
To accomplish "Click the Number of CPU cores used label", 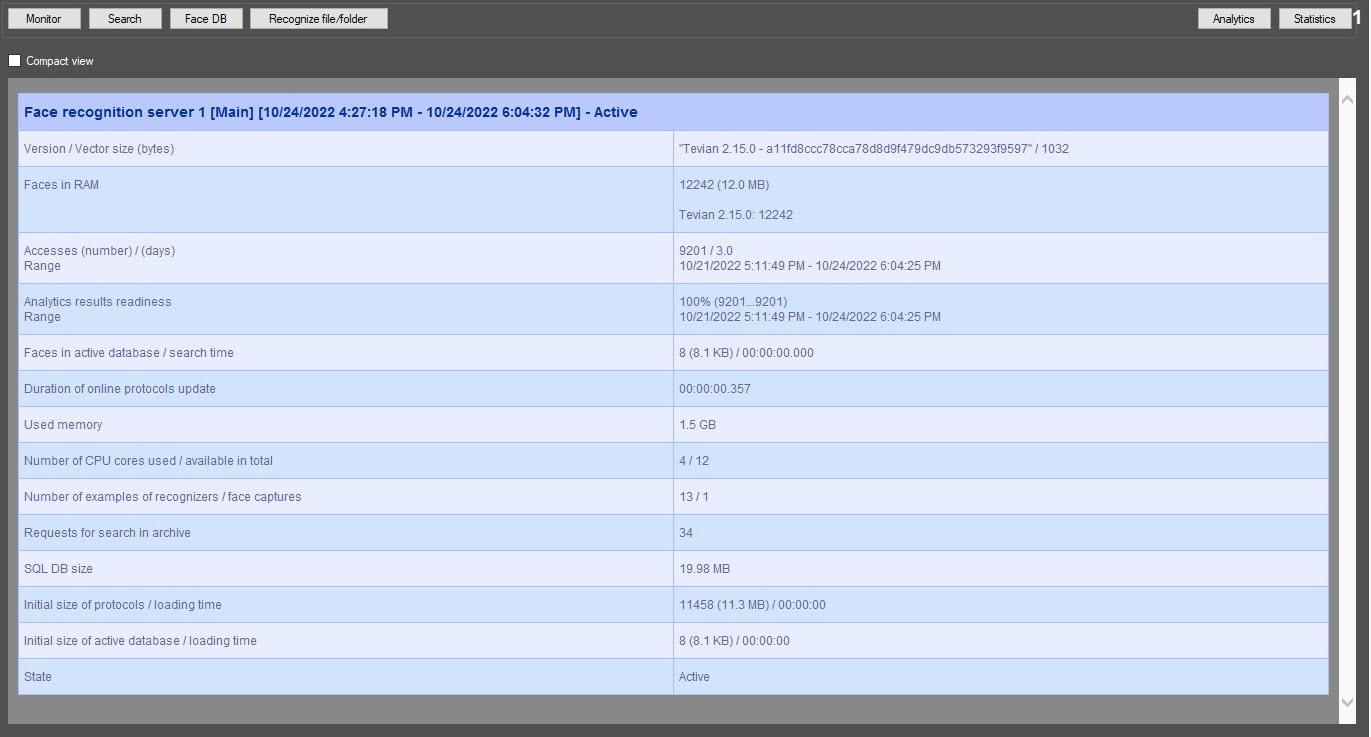I will click(148, 461).
